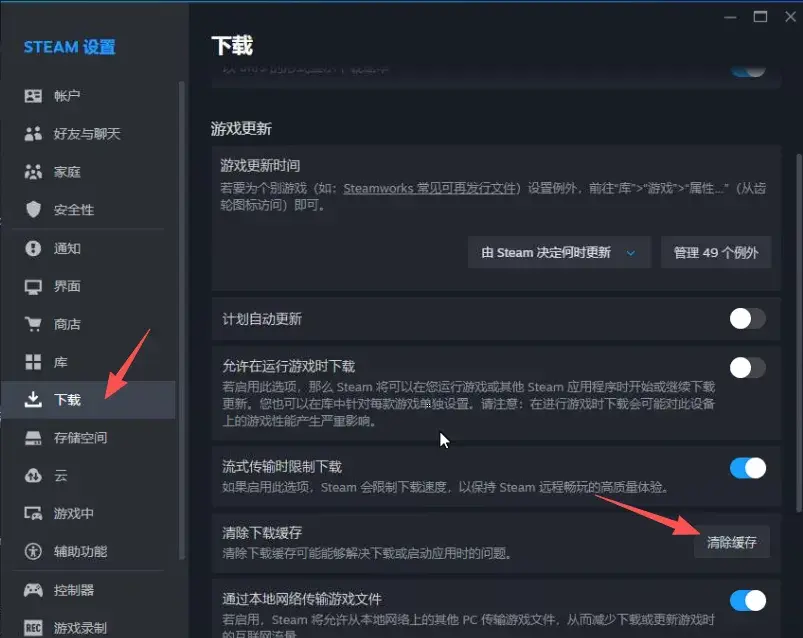Image resolution: width=803 pixels, height=638 pixels.
Task: Open the 游戏中 settings section
Action: (88, 514)
